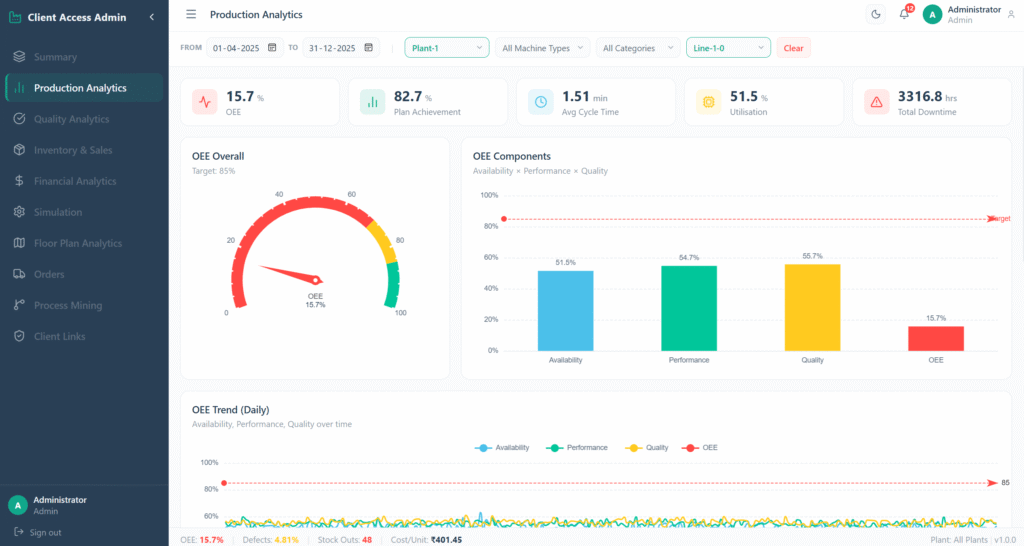Toggle the hamburger menu in top bar
This screenshot has width=1024, height=546.
[191, 14]
